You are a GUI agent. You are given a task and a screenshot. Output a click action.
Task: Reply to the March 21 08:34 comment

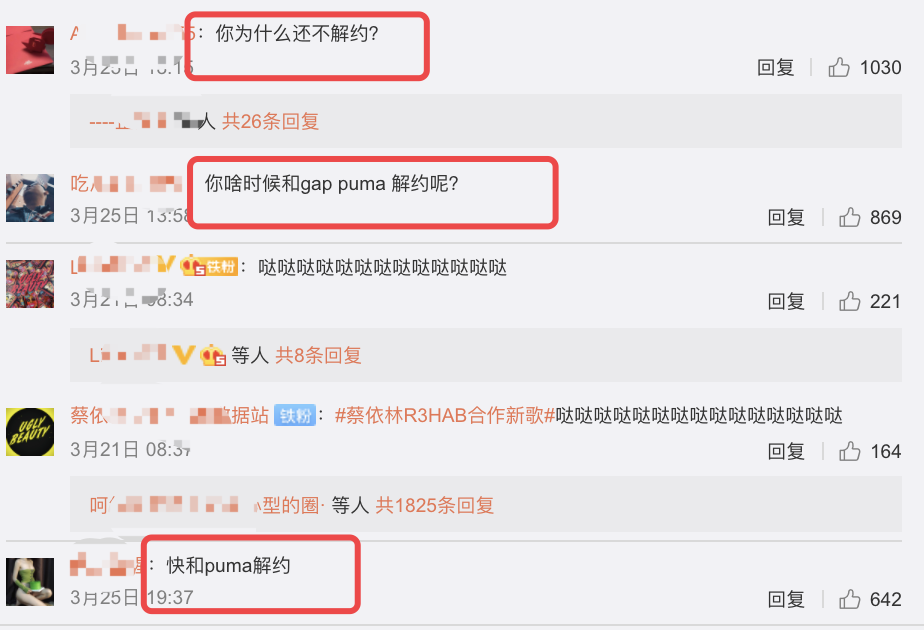point(786,302)
